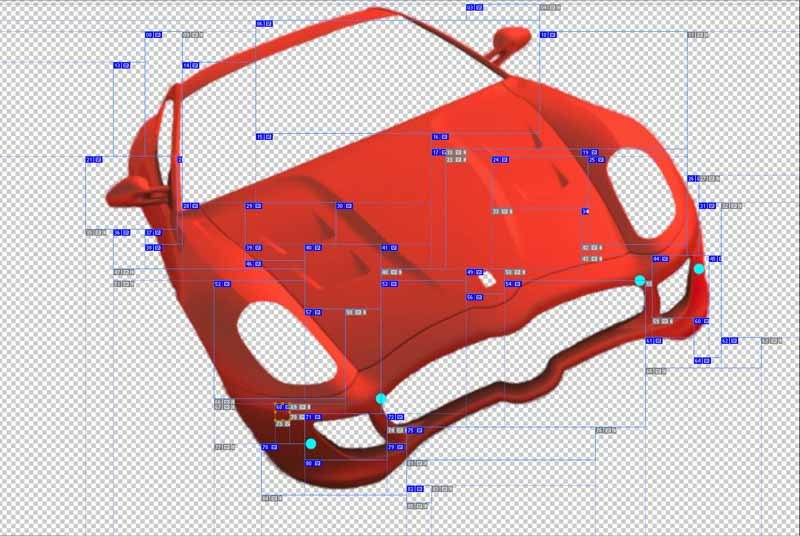This screenshot has height=536, width=800.
Task: Select cyan dot at the front bumper center
Action: tap(381, 399)
